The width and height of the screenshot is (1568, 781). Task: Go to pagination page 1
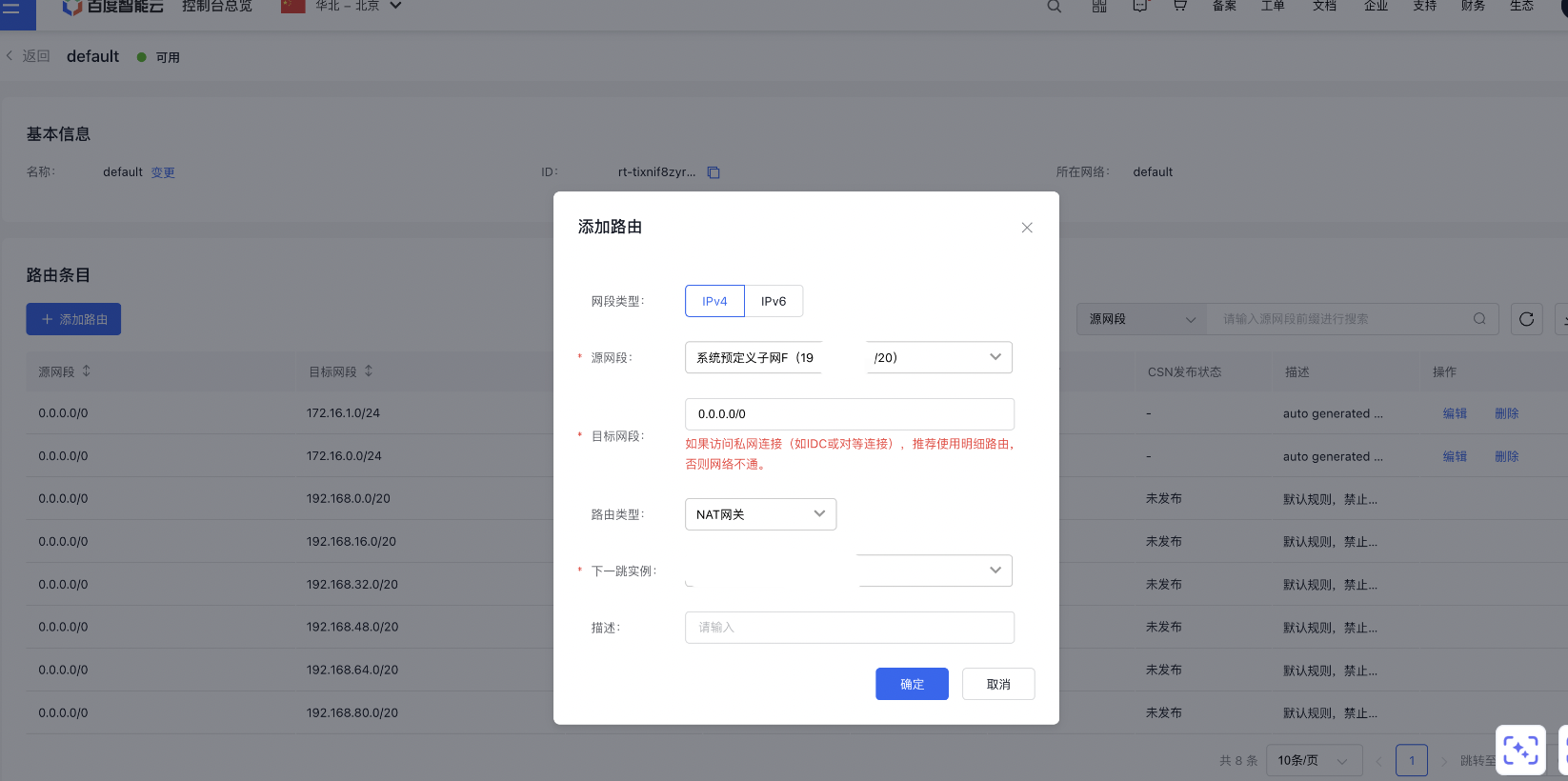coord(1412,760)
